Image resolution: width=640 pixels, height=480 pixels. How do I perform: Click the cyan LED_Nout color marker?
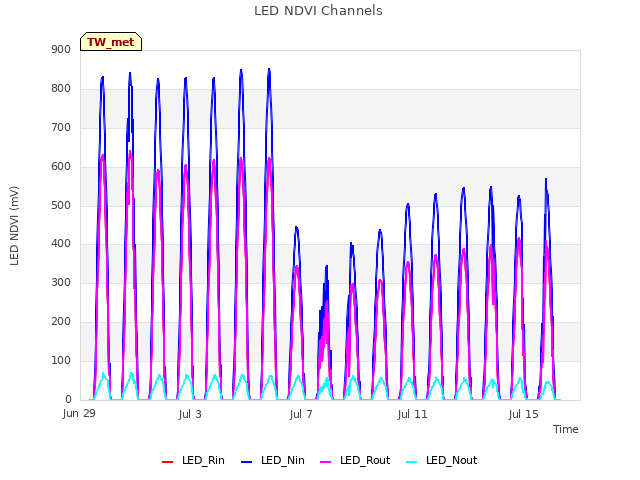coord(412,462)
